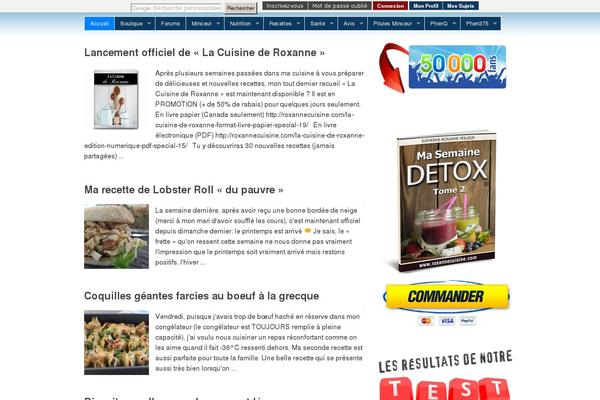Open the Mon Profil button

[426, 6]
